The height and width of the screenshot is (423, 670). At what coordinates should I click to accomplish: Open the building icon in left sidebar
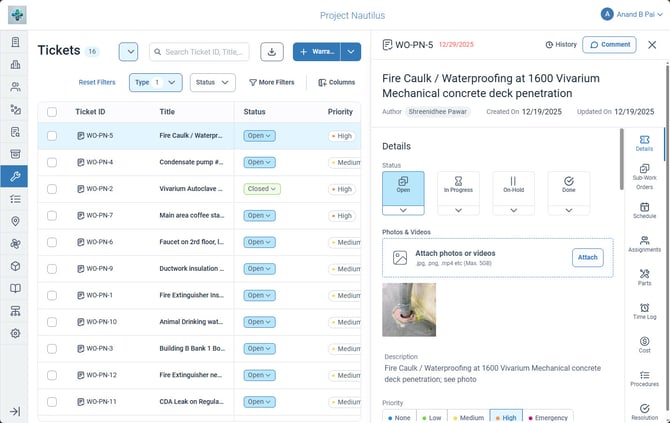click(x=15, y=65)
